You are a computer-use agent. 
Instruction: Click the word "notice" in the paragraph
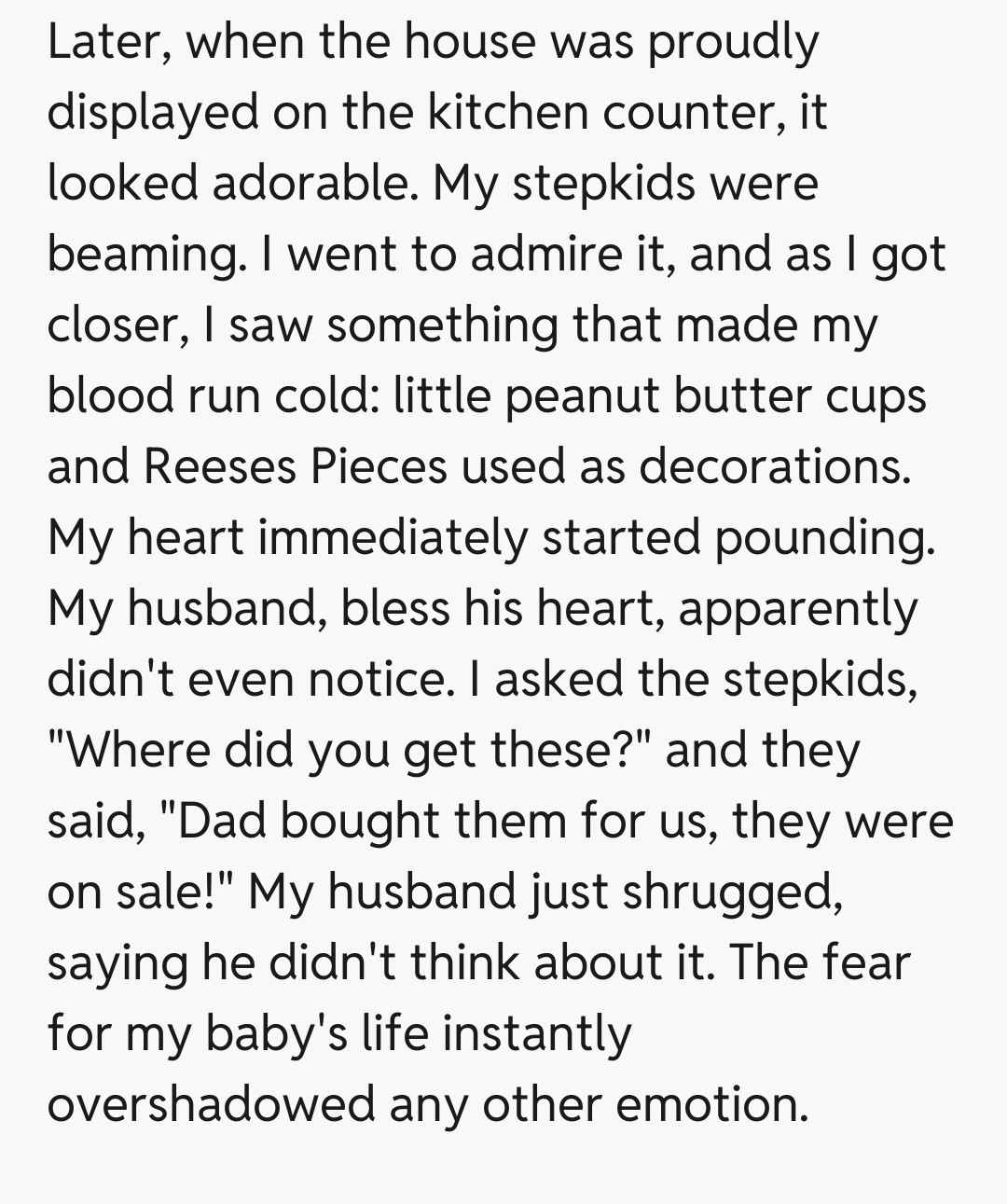(x=377, y=680)
